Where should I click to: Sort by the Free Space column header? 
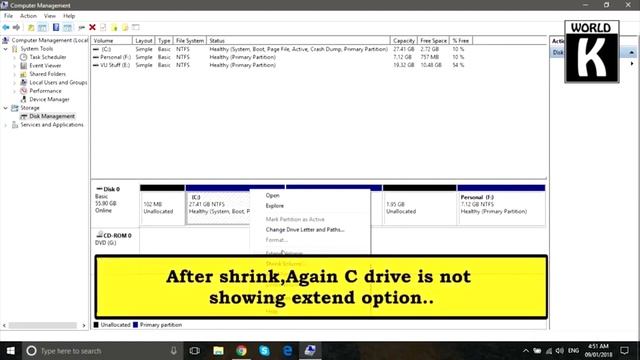pyautogui.click(x=433, y=41)
